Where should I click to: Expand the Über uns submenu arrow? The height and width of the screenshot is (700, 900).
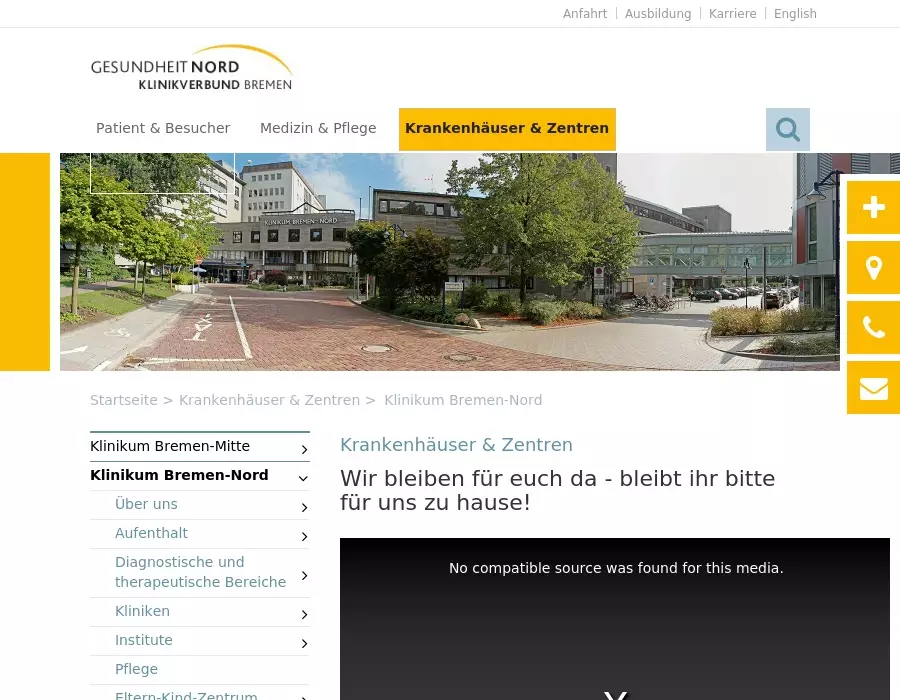(x=304, y=507)
